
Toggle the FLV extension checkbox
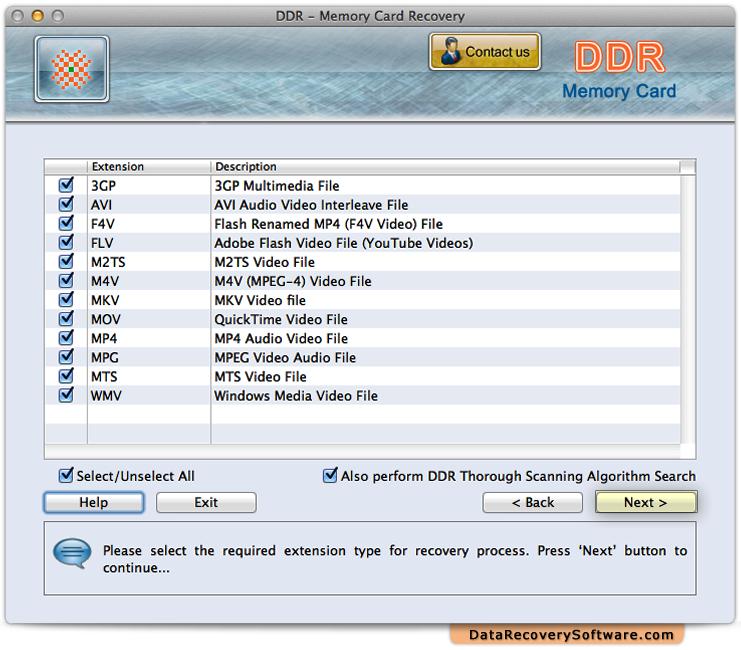66,243
